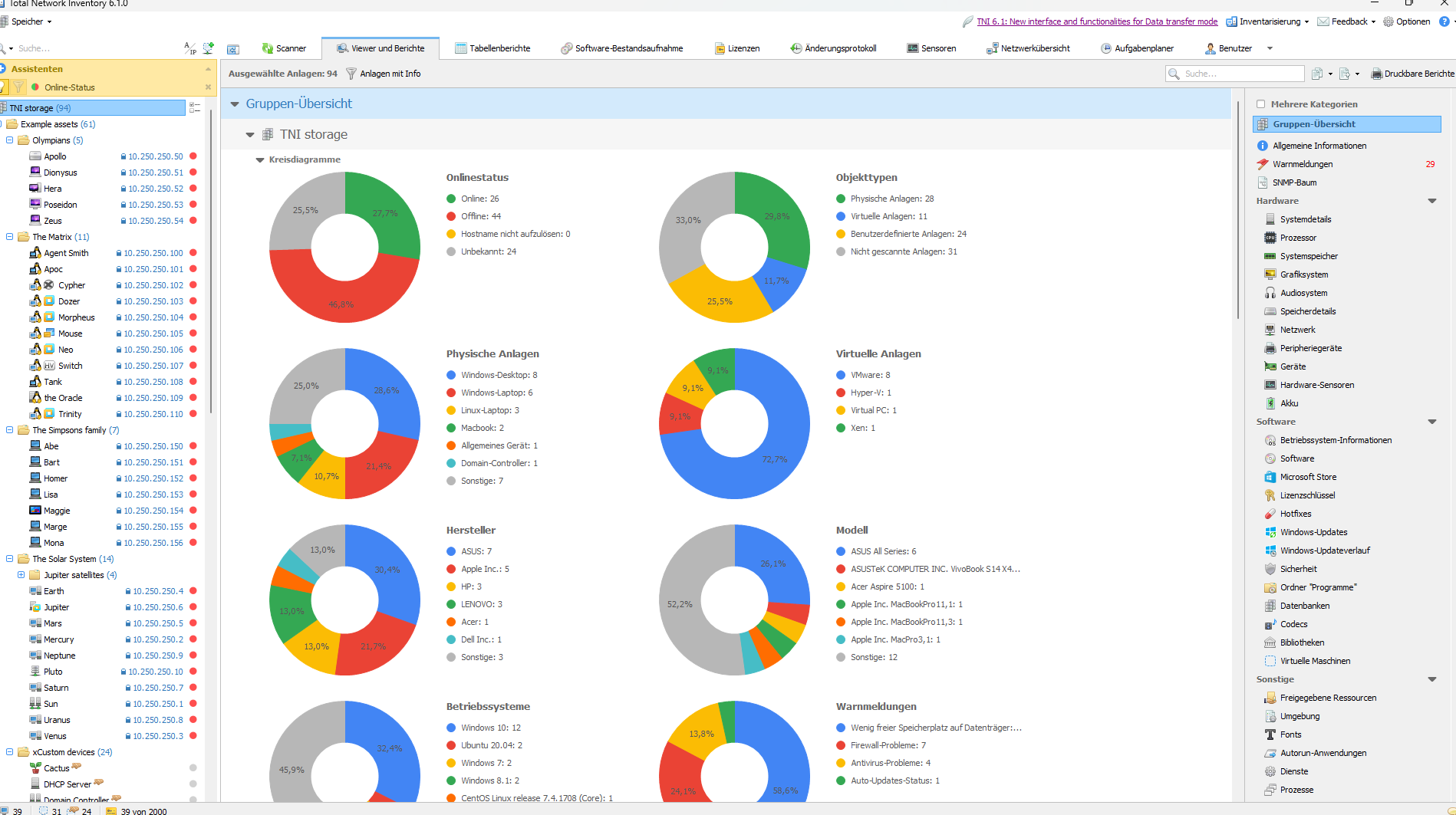1456x815 pixels.
Task: Open the copy report dropdown icon
Action: (x=1322, y=74)
